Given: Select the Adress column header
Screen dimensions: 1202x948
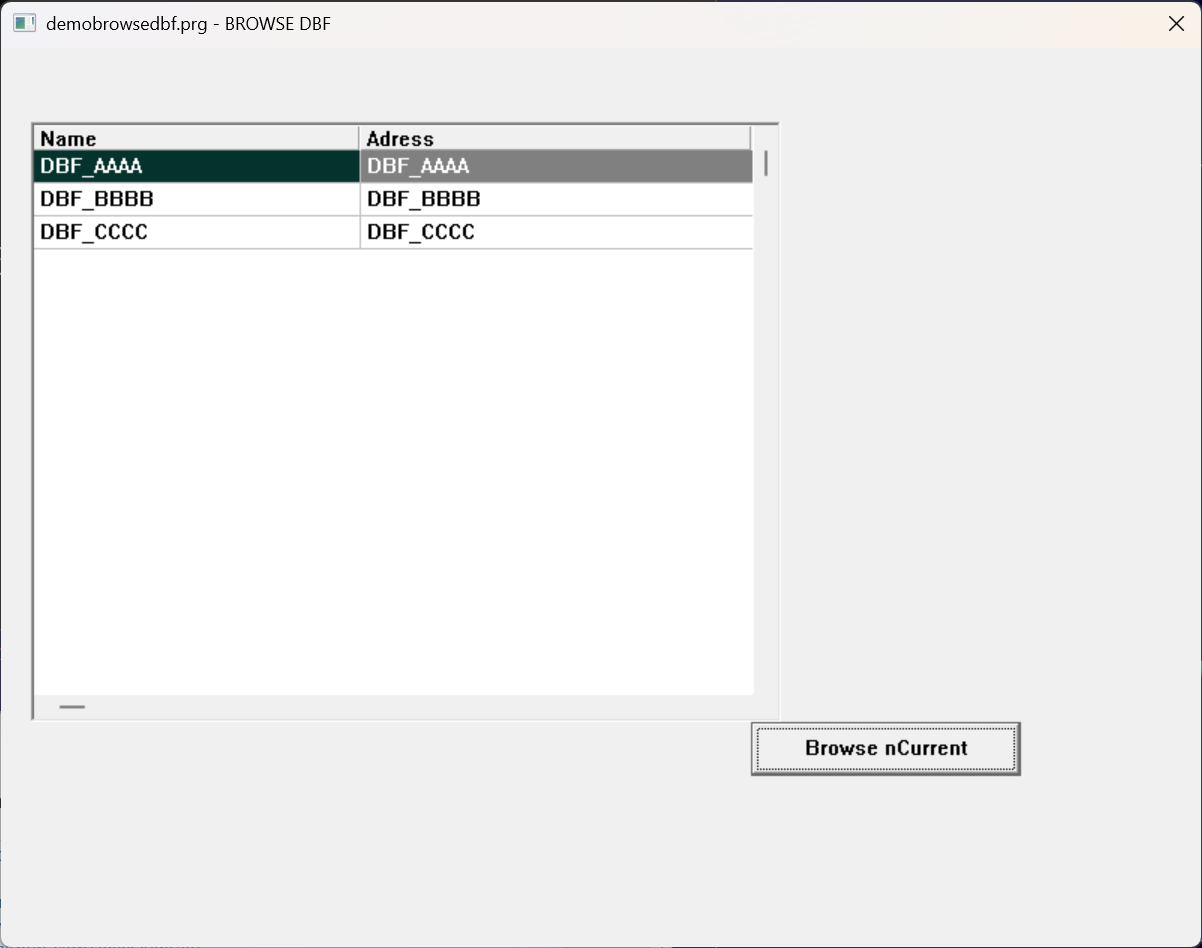Looking at the screenshot, I should [x=555, y=138].
